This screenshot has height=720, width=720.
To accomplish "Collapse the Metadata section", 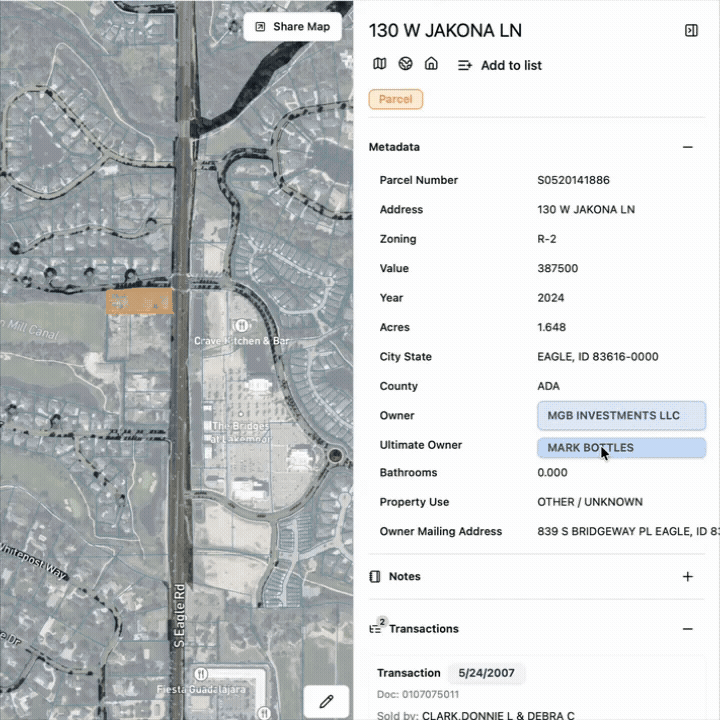I will click(688, 147).
